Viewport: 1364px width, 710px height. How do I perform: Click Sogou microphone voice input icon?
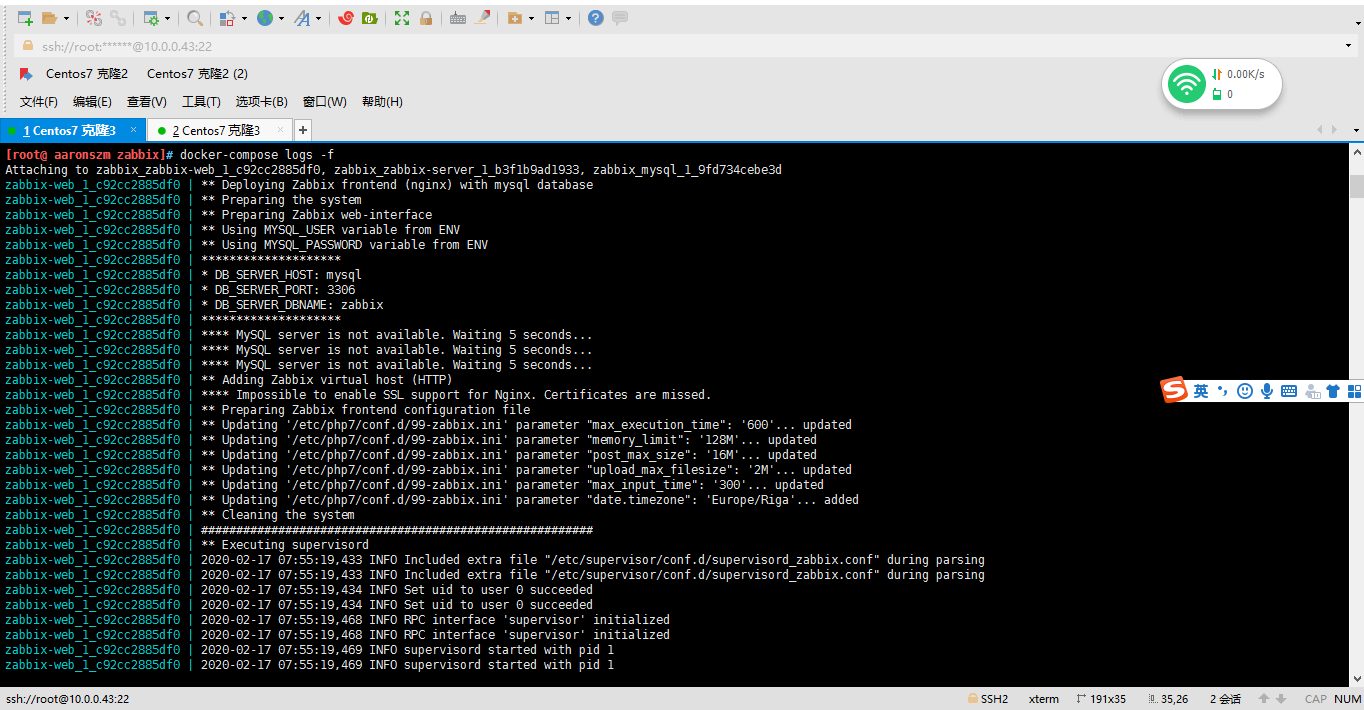click(1267, 391)
